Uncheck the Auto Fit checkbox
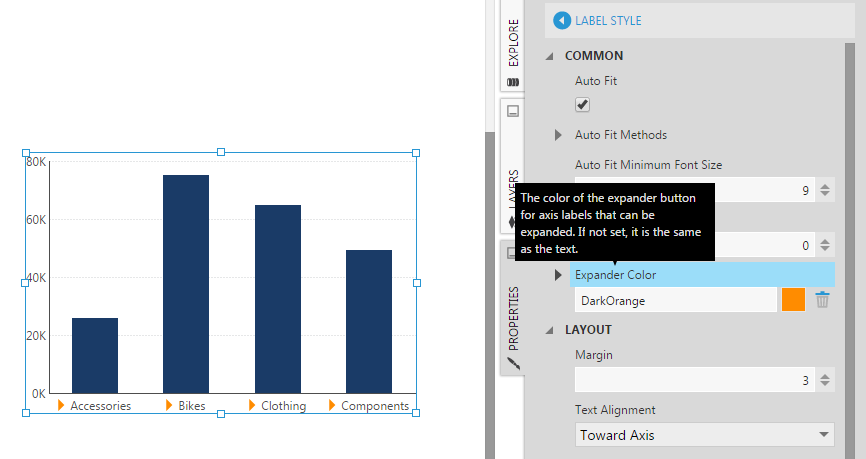The height and width of the screenshot is (459, 866). 582,104
